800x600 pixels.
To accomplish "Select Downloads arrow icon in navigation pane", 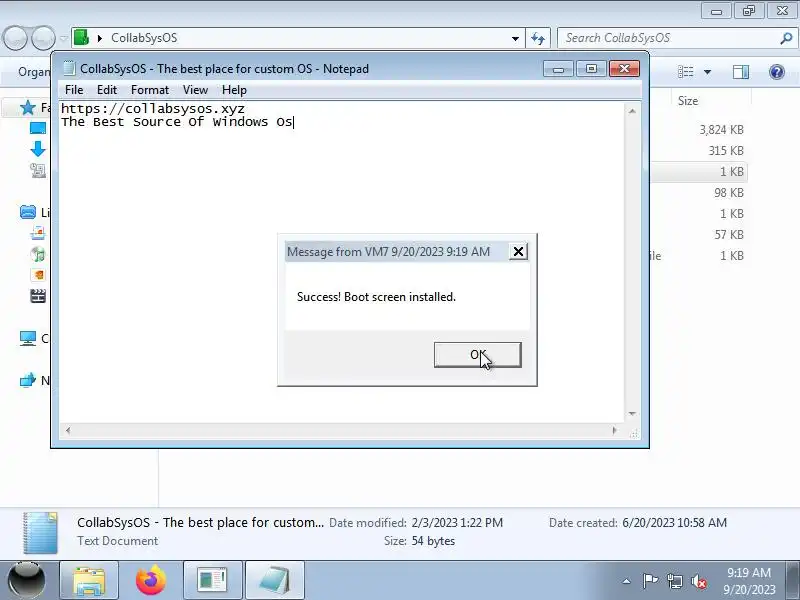I will click(38, 149).
